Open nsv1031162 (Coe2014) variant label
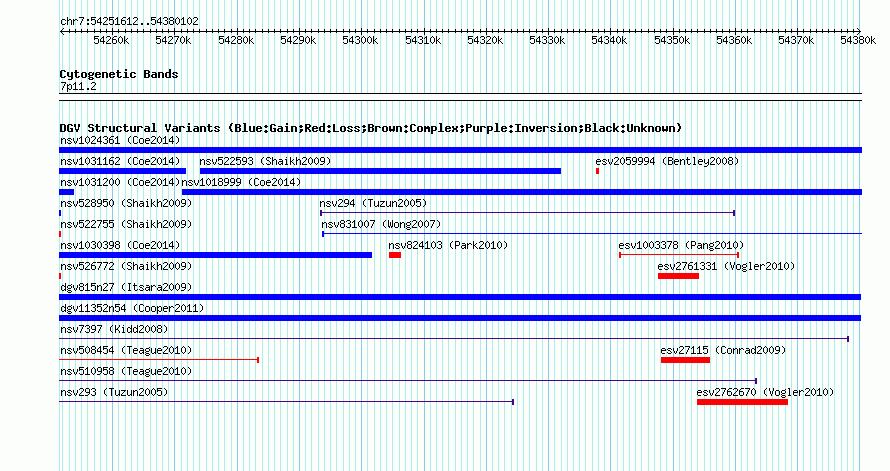This screenshot has height=471, width=890. click(x=120, y=161)
